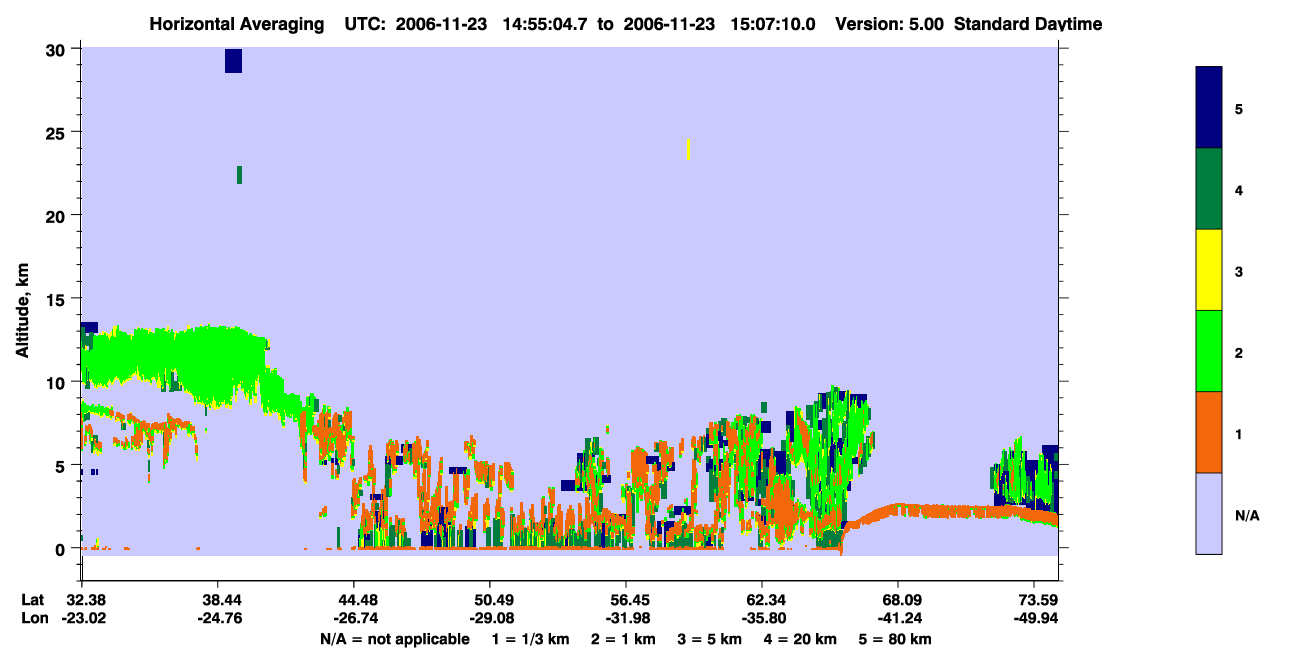
Task: Click the legend text '3 = 5 km'
Action: click(710, 639)
